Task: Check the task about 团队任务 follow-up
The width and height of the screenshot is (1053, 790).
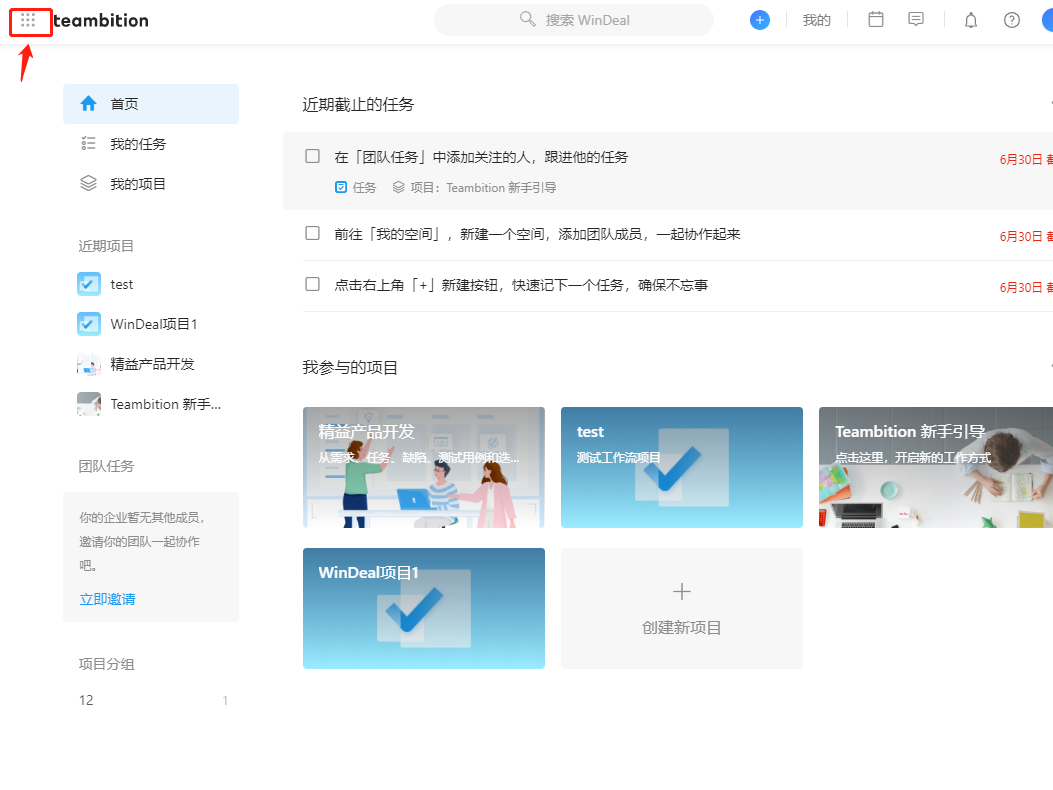Action: click(x=312, y=156)
